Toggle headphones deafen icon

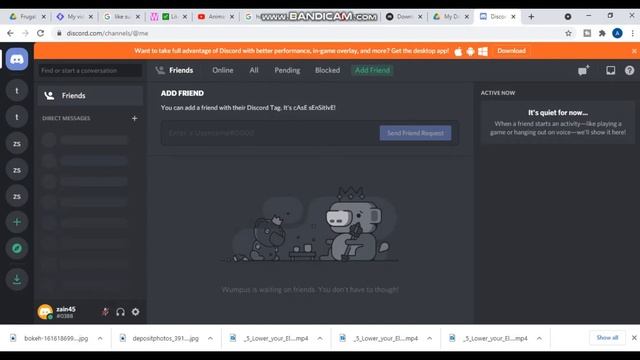point(120,312)
